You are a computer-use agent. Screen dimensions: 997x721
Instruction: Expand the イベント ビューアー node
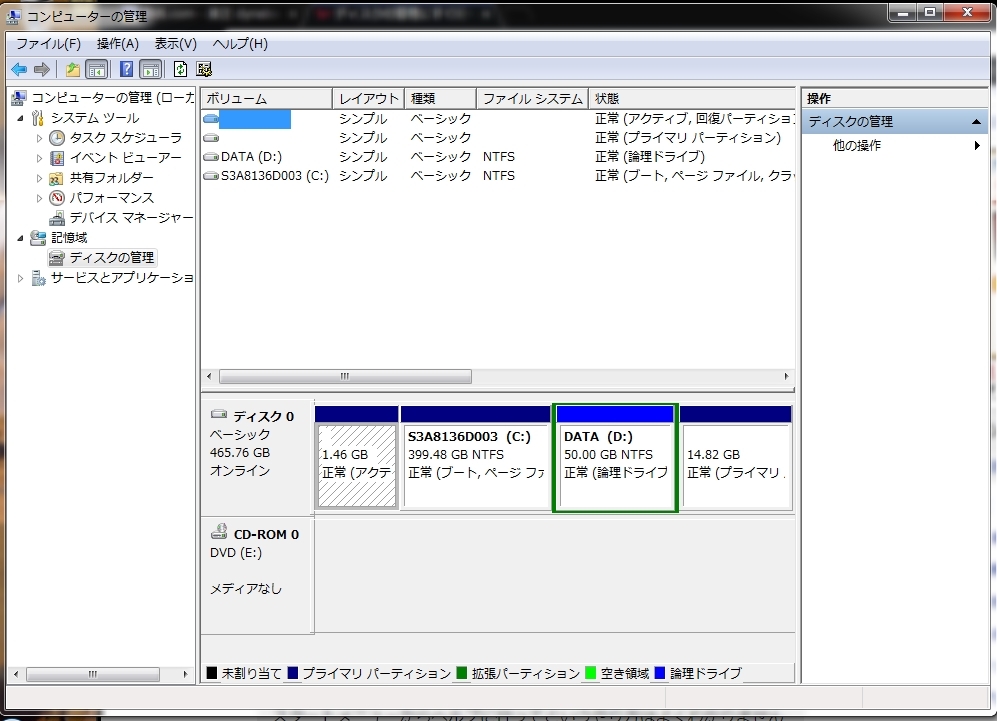(39, 158)
